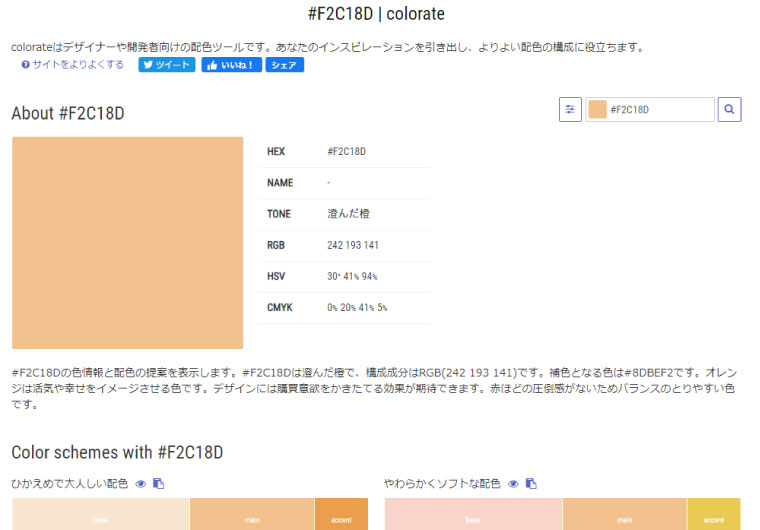Tweet this page with ツイート button

point(167,64)
